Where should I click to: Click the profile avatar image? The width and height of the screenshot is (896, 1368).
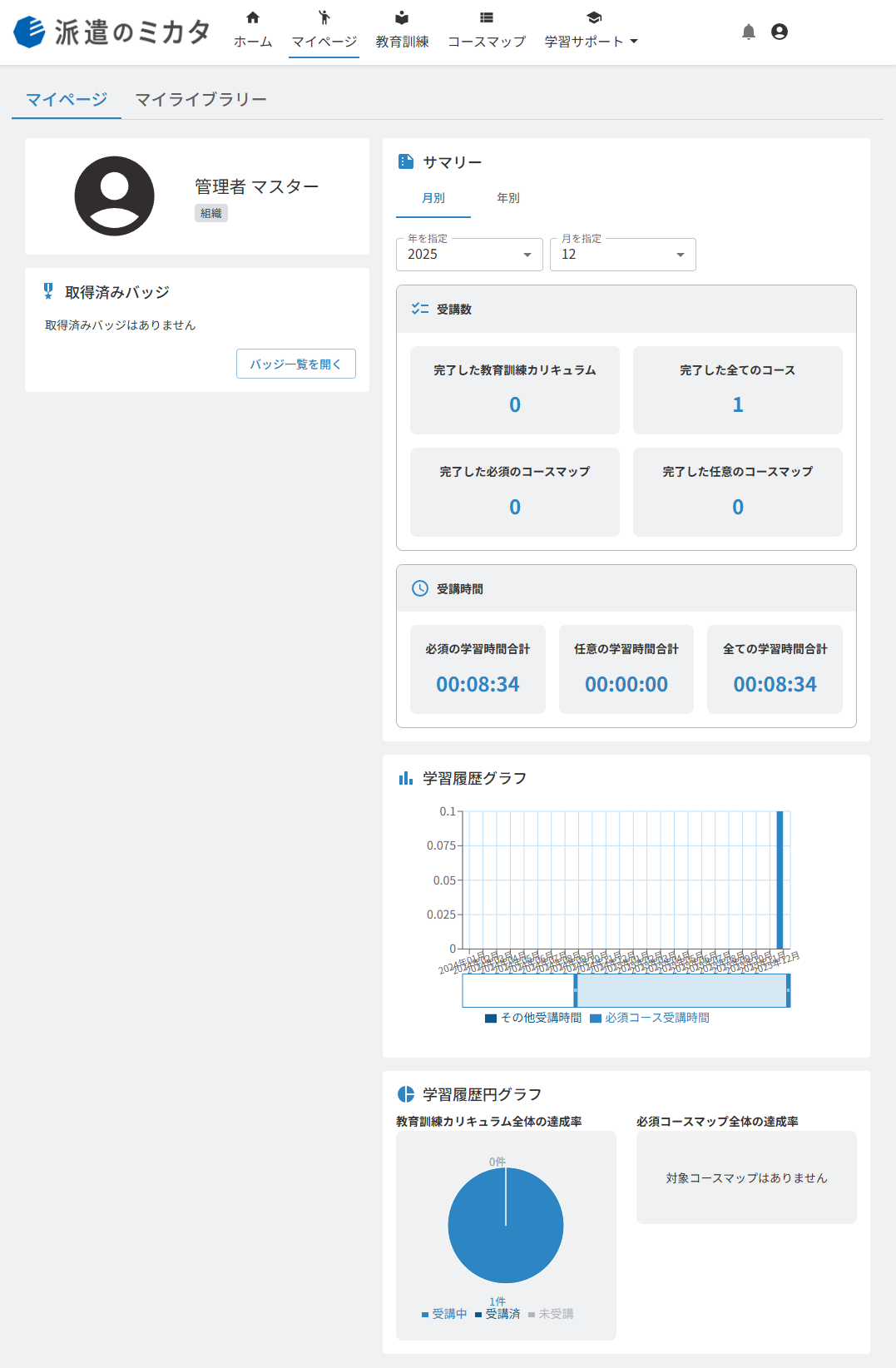click(x=114, y=196)
